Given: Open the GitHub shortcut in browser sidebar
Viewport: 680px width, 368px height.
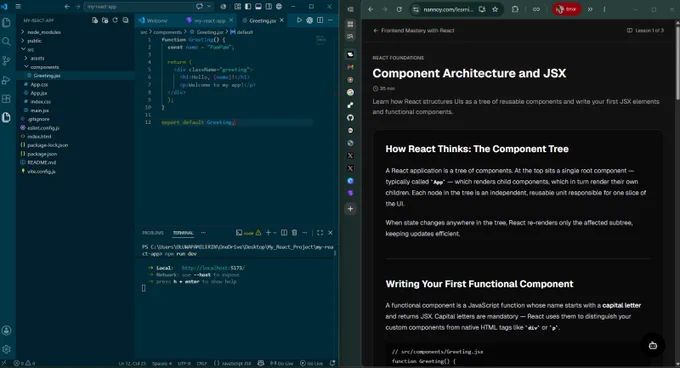Looking at the screenshot, I should [350, 117].
